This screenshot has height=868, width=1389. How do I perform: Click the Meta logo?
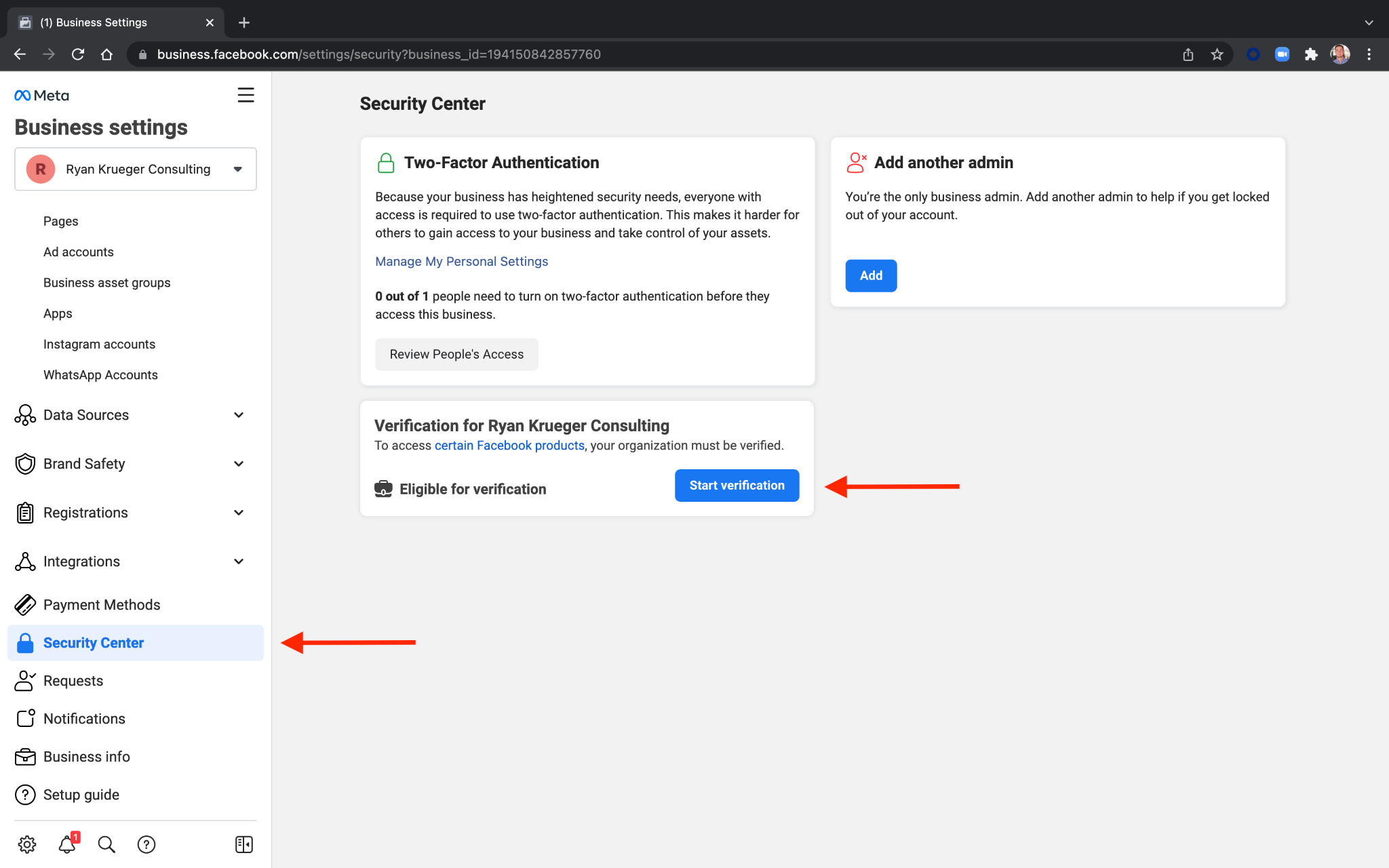[42, 96]
